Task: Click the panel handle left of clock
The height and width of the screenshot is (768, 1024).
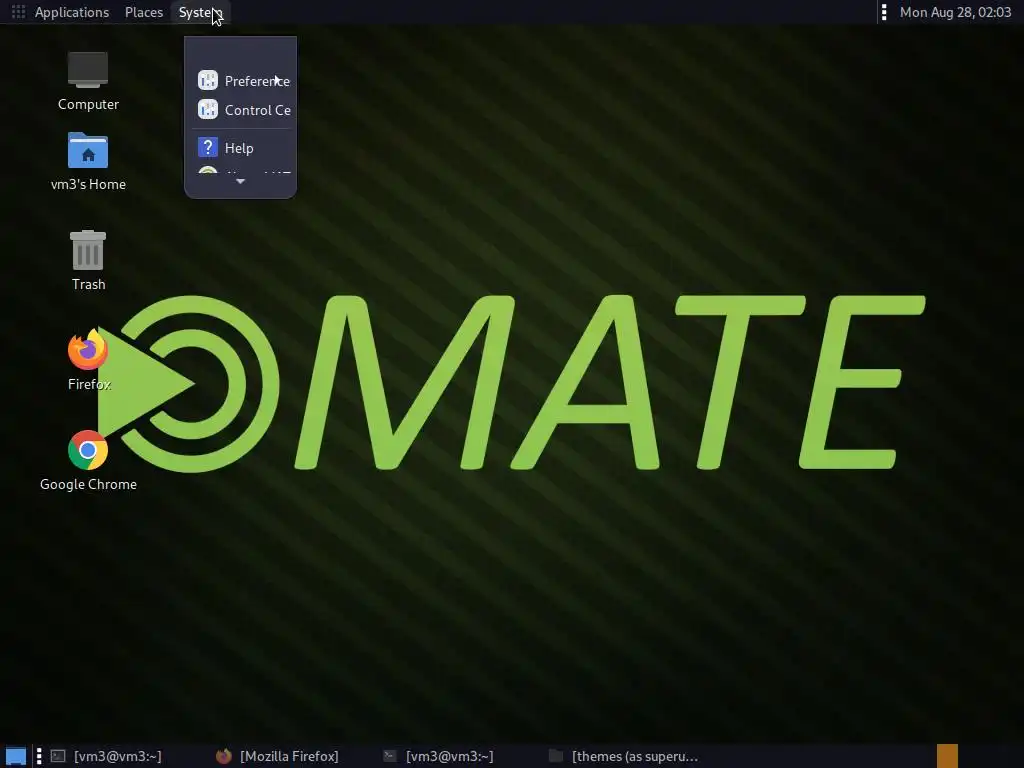Action: [884, 12]
